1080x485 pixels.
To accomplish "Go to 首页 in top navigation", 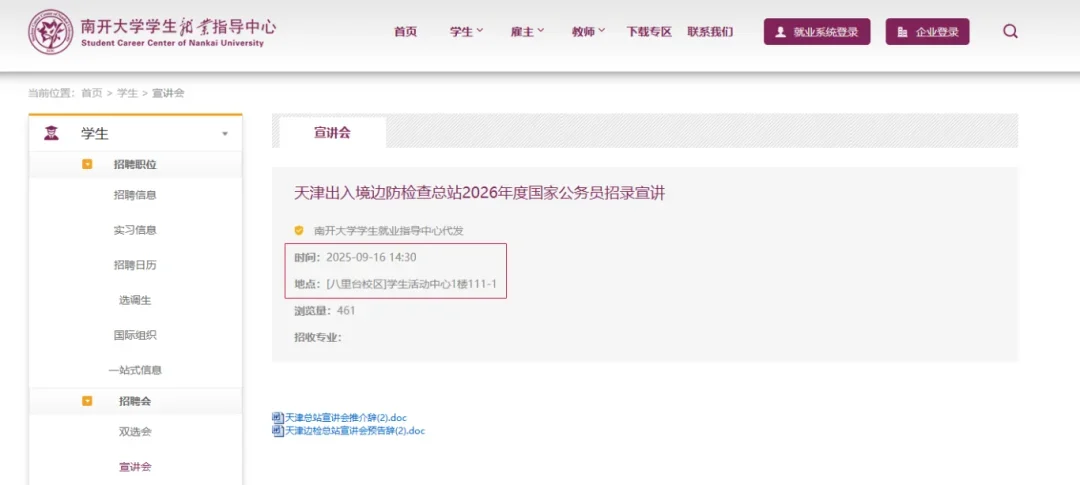I will point(406,32).
